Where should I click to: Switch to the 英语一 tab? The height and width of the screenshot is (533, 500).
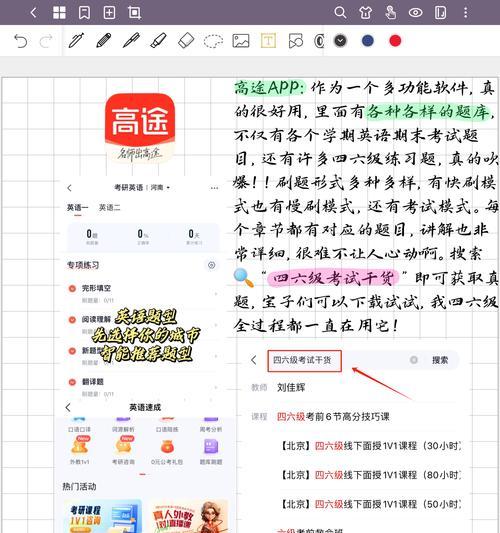click(77, 208)
